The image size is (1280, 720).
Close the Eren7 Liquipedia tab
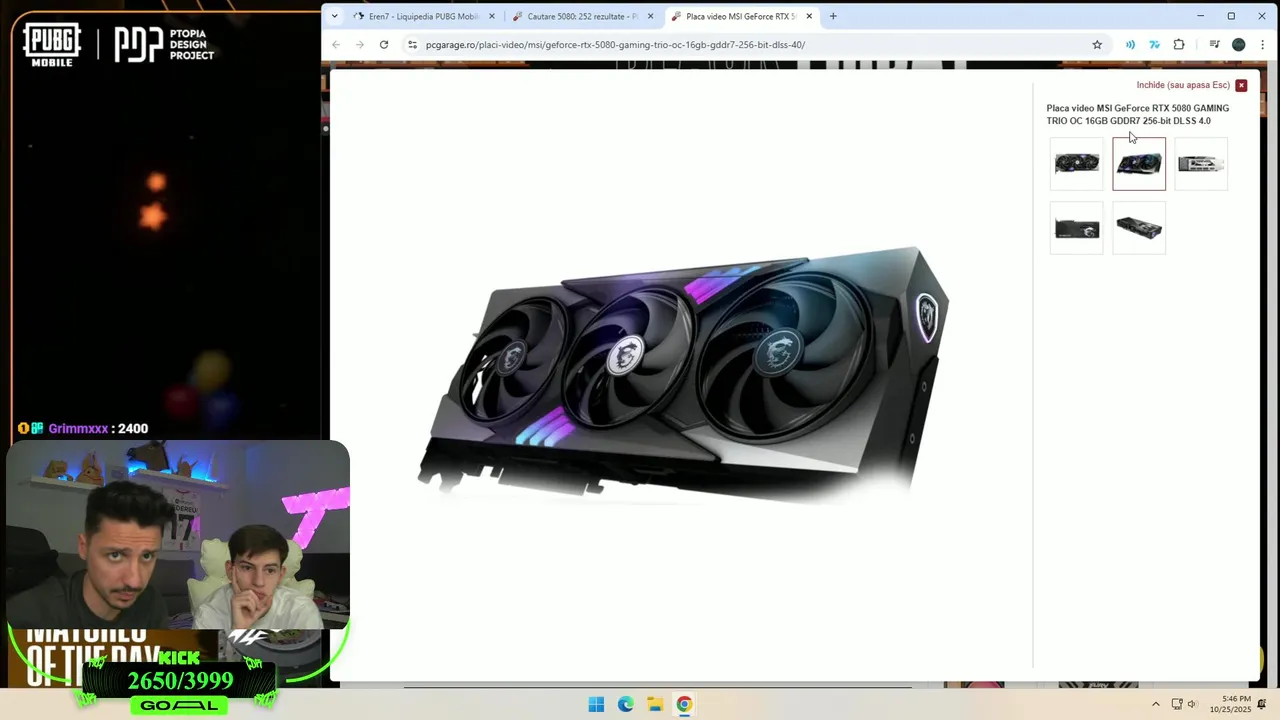[492, 16]
